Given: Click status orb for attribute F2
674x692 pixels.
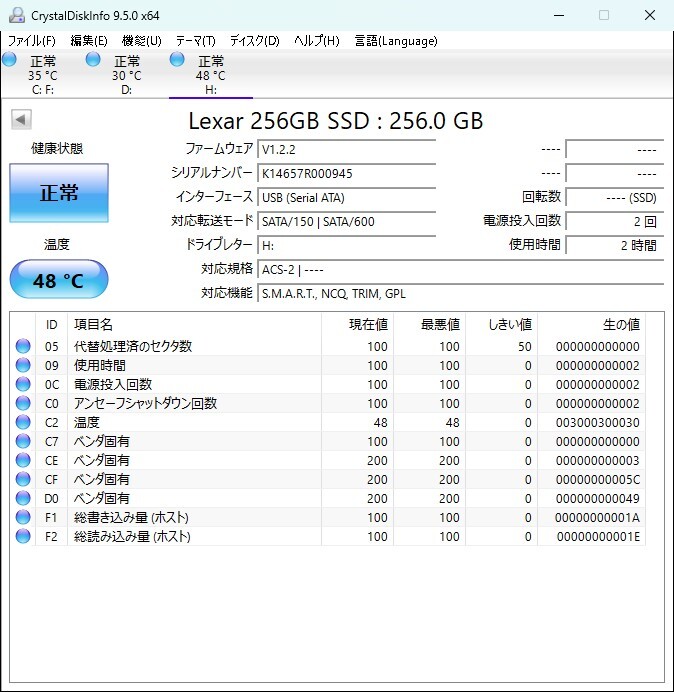Looking at the screenshot, I should [23, 536].
